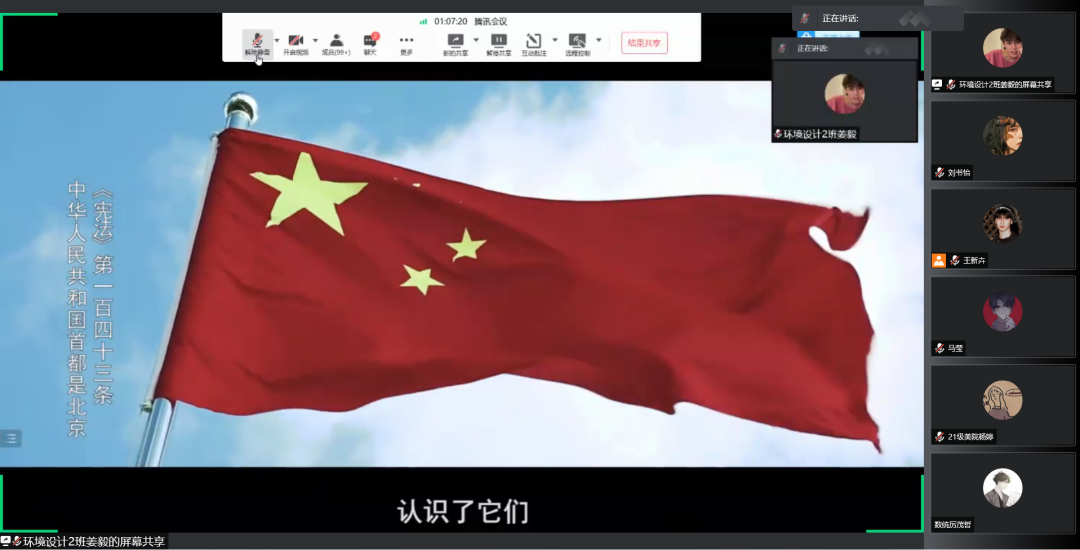Expand arrow next to 远程控制
The width and height of the screenshot is (1080, 550).
(x=598, y=41)
